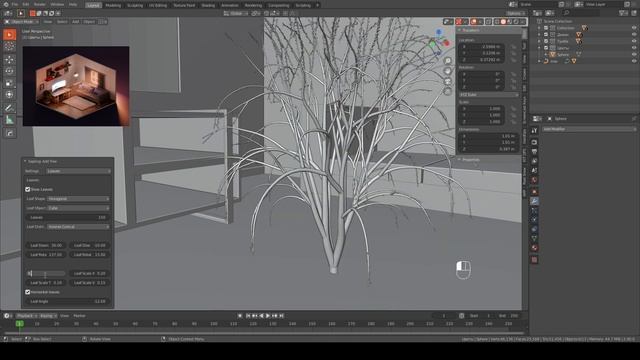Toggle Horizontal leaves checkbox
The image size is (640, 360).
click(28, 292)
